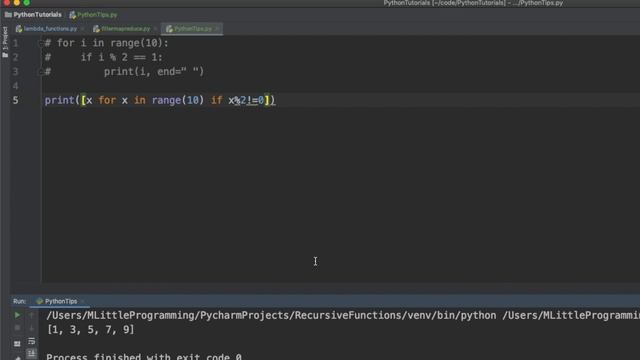Collapse comment block fold marker at line 1
The image size is (640, 360).
[40, 43]
